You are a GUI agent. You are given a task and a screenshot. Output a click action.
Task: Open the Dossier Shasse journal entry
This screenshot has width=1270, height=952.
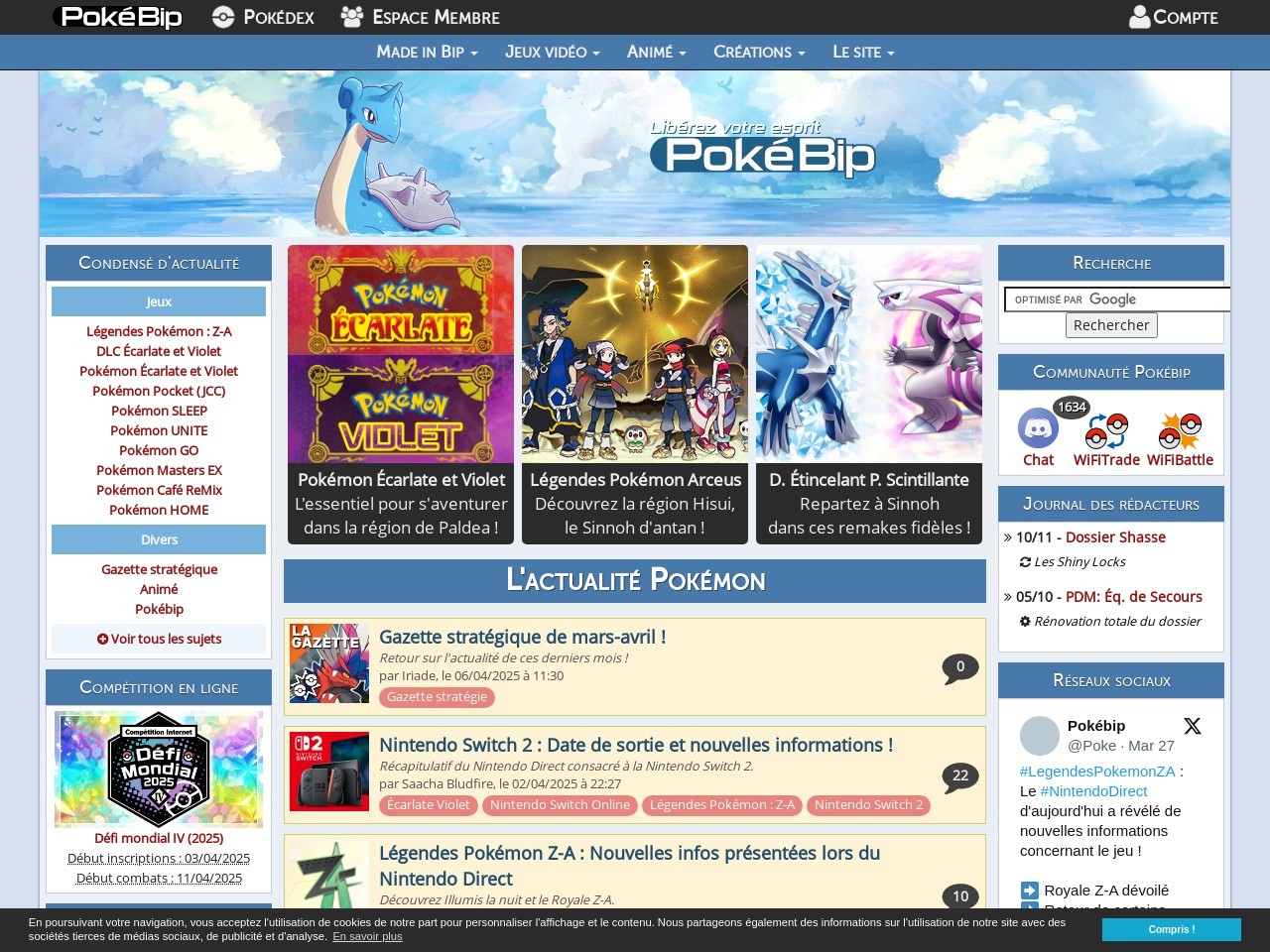point(1115,536)
